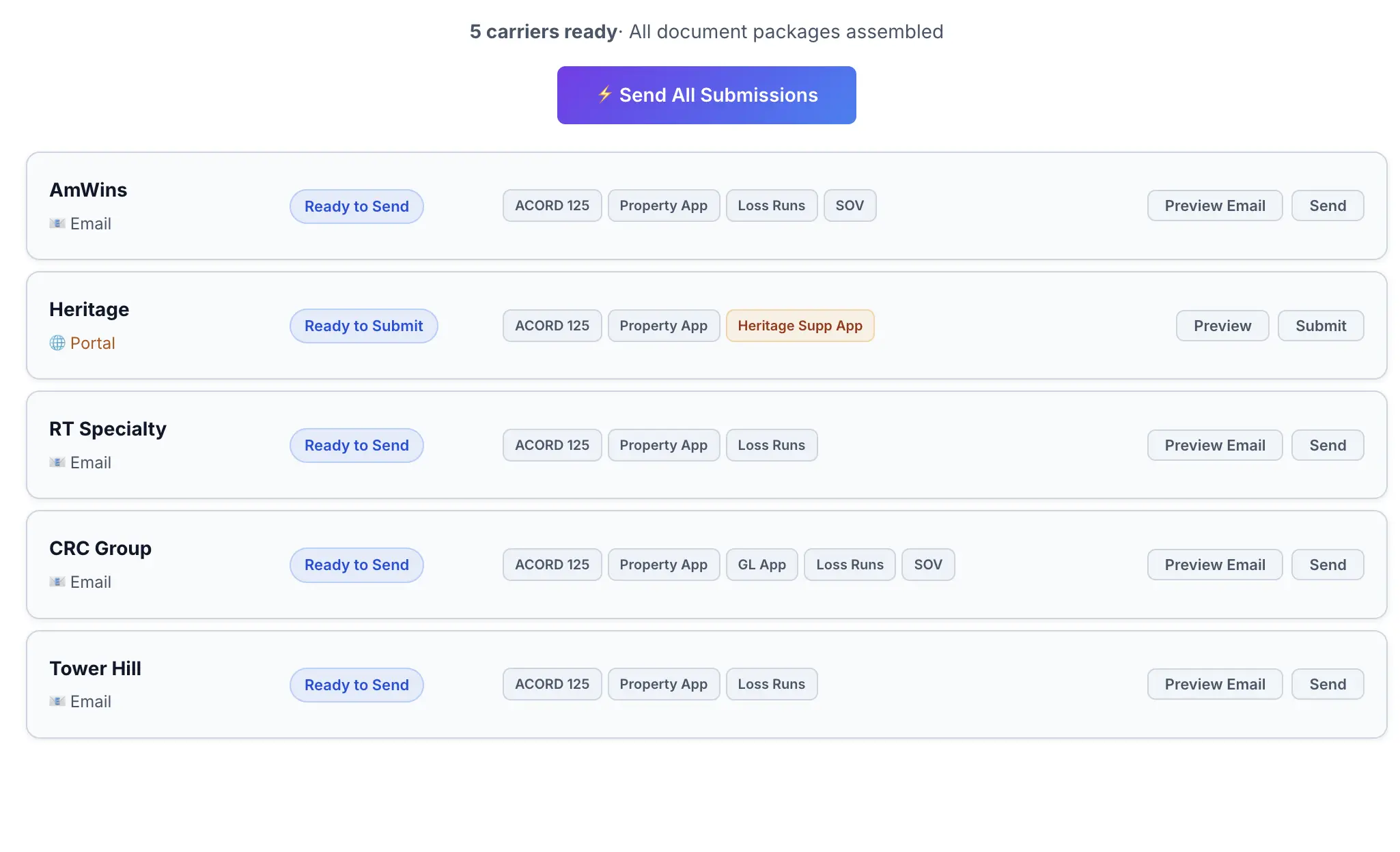
Task: Open the Heritage Supp App document tag
Action: tap(800, 326)
